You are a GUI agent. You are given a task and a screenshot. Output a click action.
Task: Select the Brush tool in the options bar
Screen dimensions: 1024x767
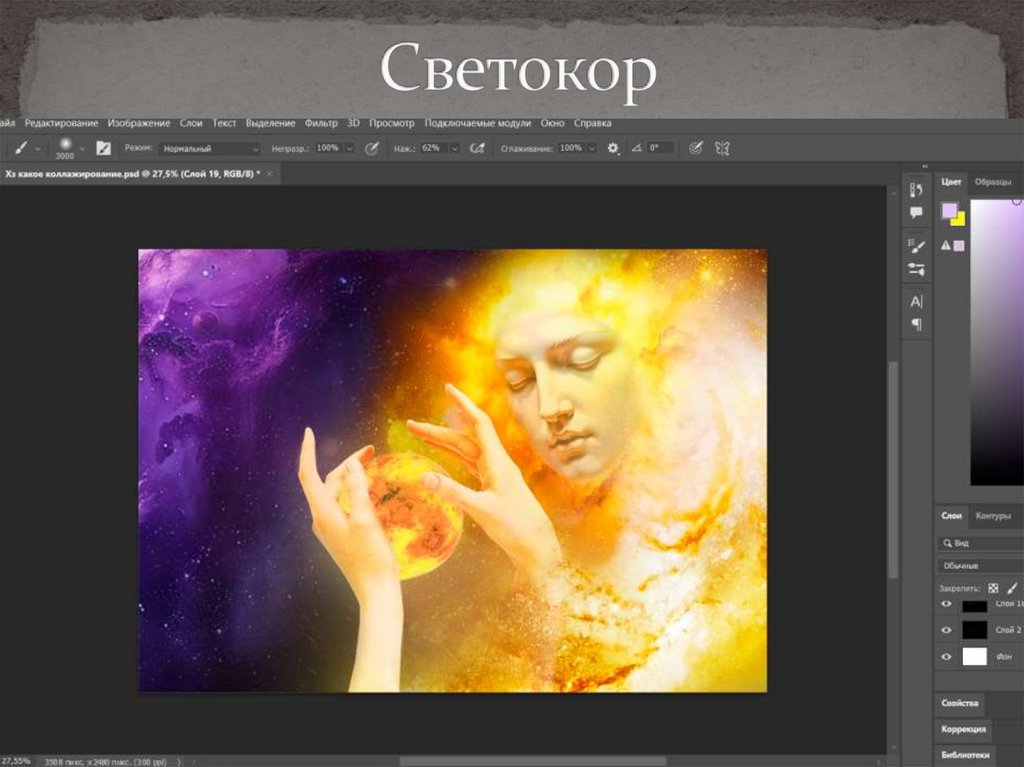pyautogui.click(x=22, y=147)
